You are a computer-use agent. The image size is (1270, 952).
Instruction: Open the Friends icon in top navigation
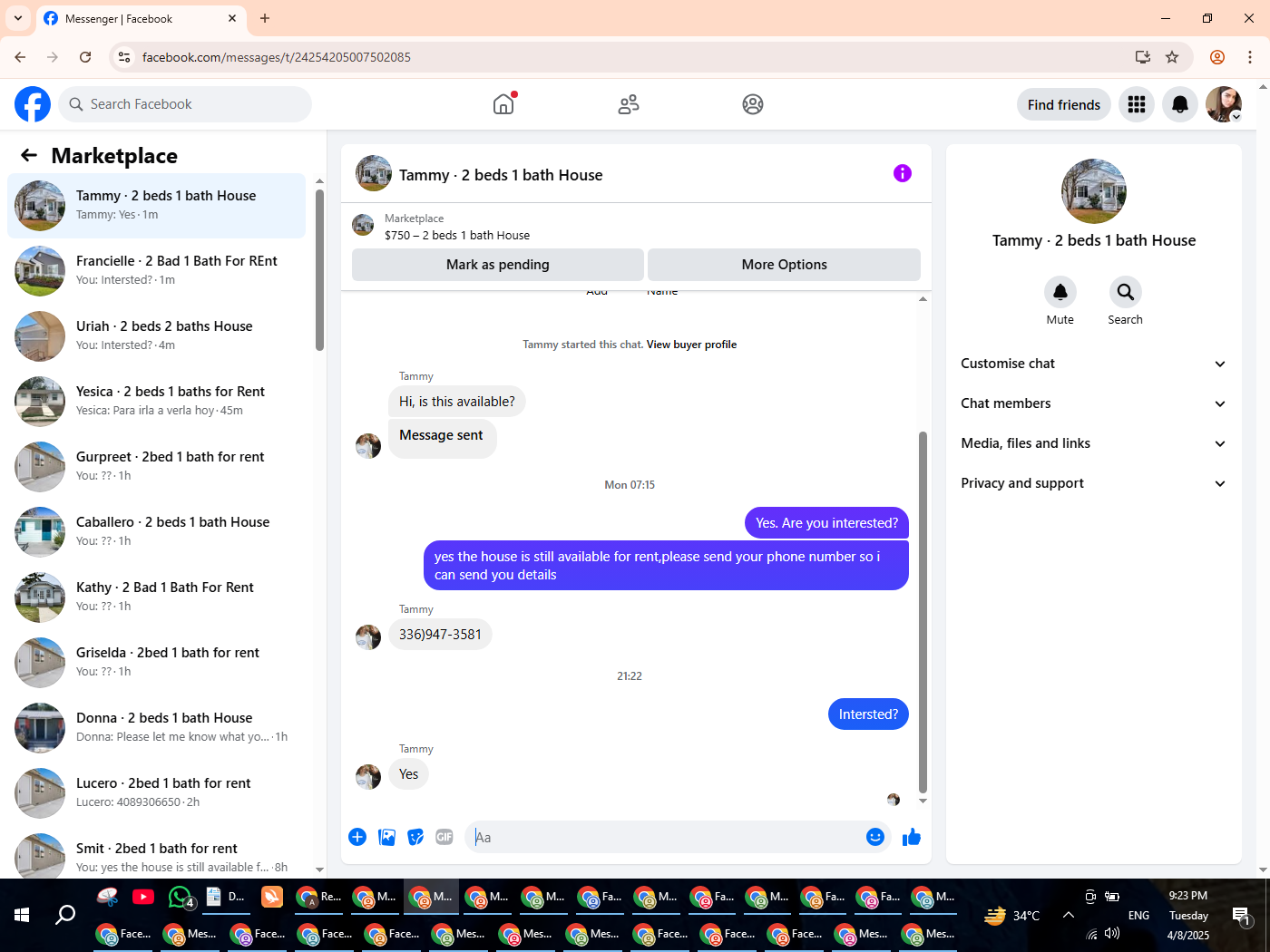[629, 104]
